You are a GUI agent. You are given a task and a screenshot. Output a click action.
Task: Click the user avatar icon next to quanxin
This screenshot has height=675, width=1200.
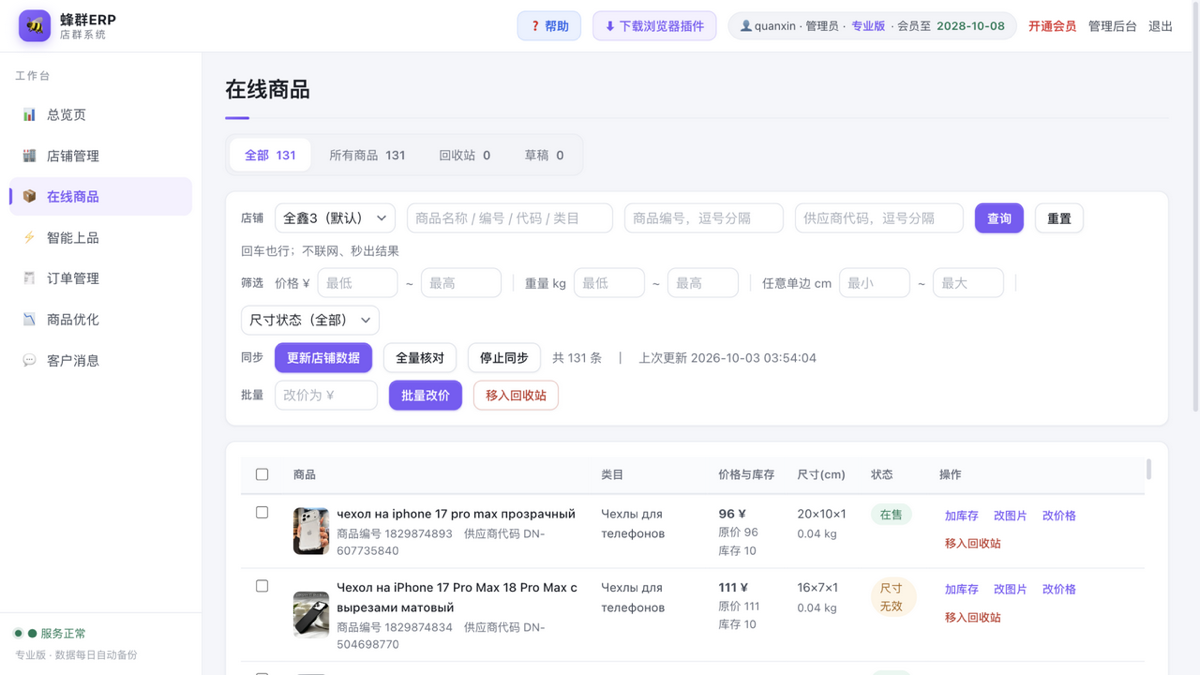click(746, 26)
